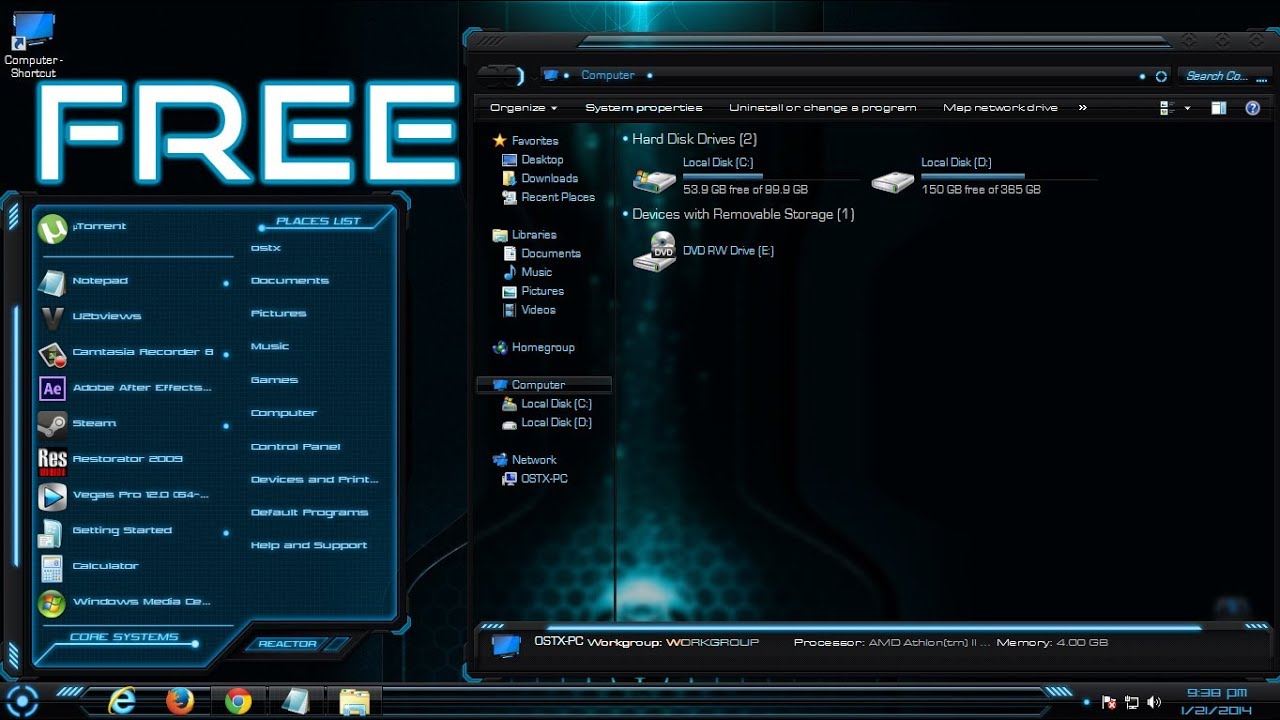Open Google Chrome from the taskbar
Screen dimensions: 1280x720
[238, 701]
